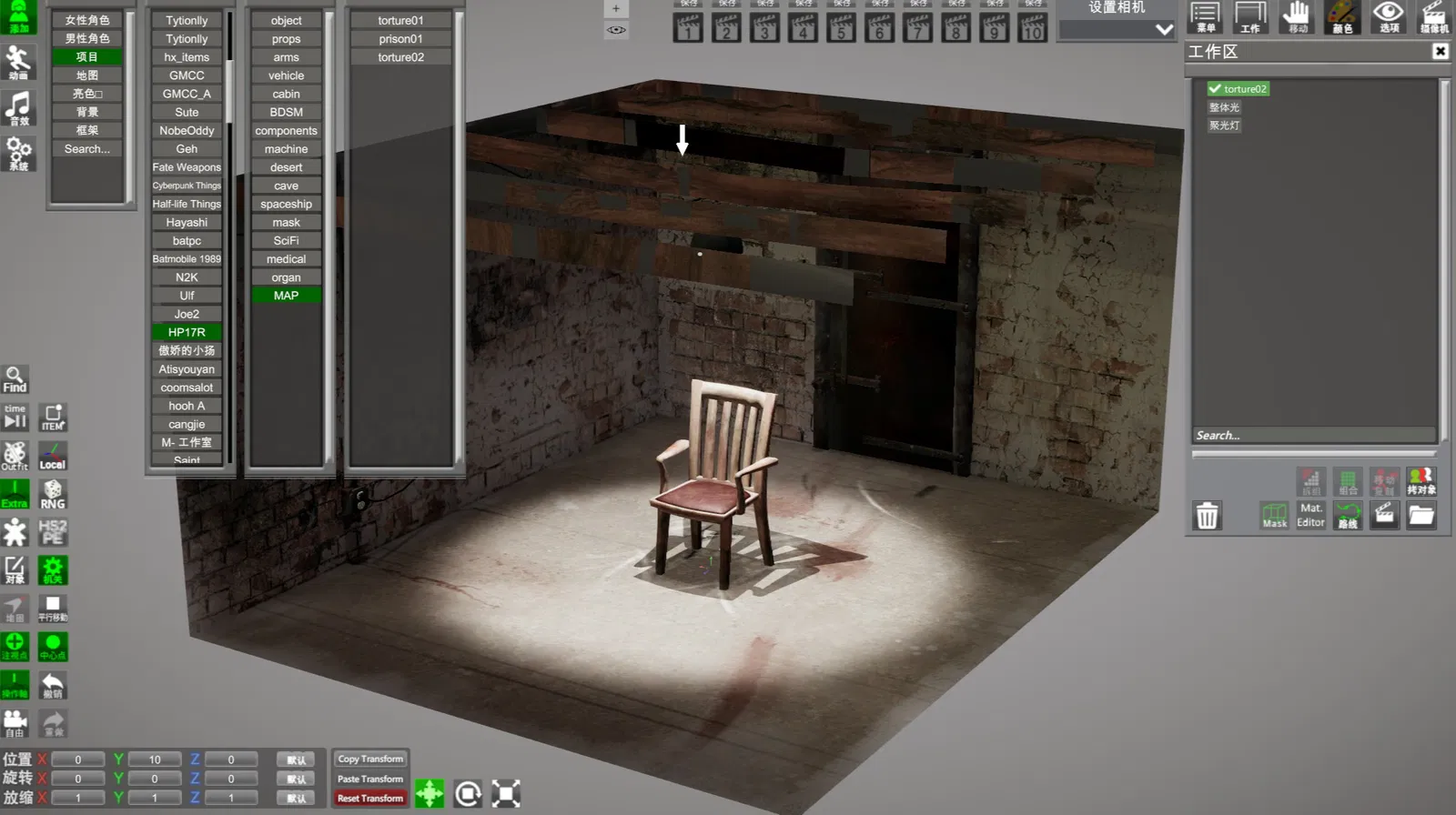Click the Paste Transform button
Screen dimensions: 1456x815
[x=370, y=779]
